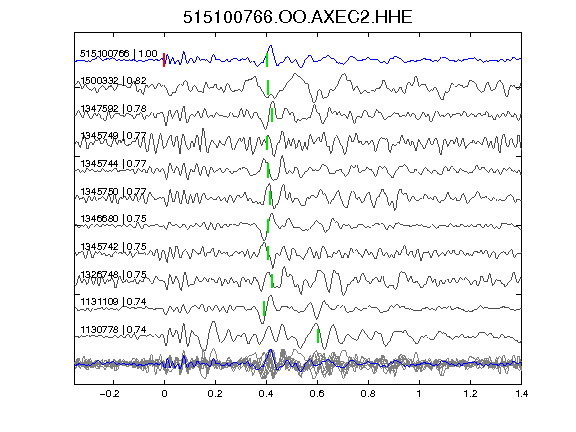Select the trace label 1345742 | 0.75
Screen dimensions: 576x432
113,246
